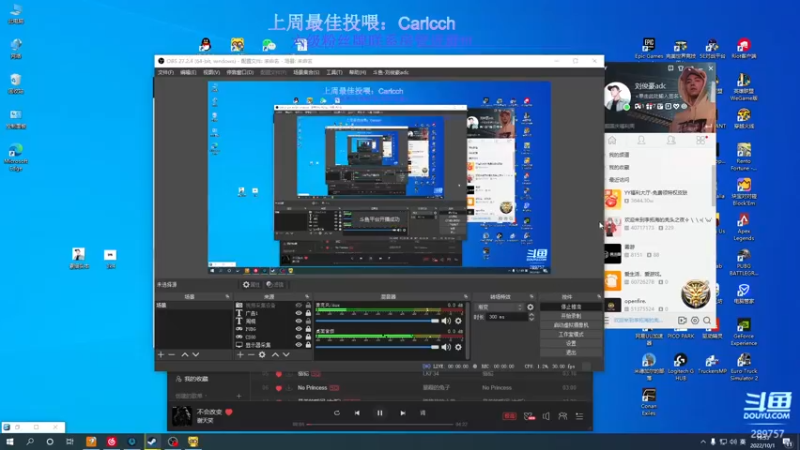Toggle lock on 广告1 source
Viewport: 800px width, 450px height.
point(308,313)
